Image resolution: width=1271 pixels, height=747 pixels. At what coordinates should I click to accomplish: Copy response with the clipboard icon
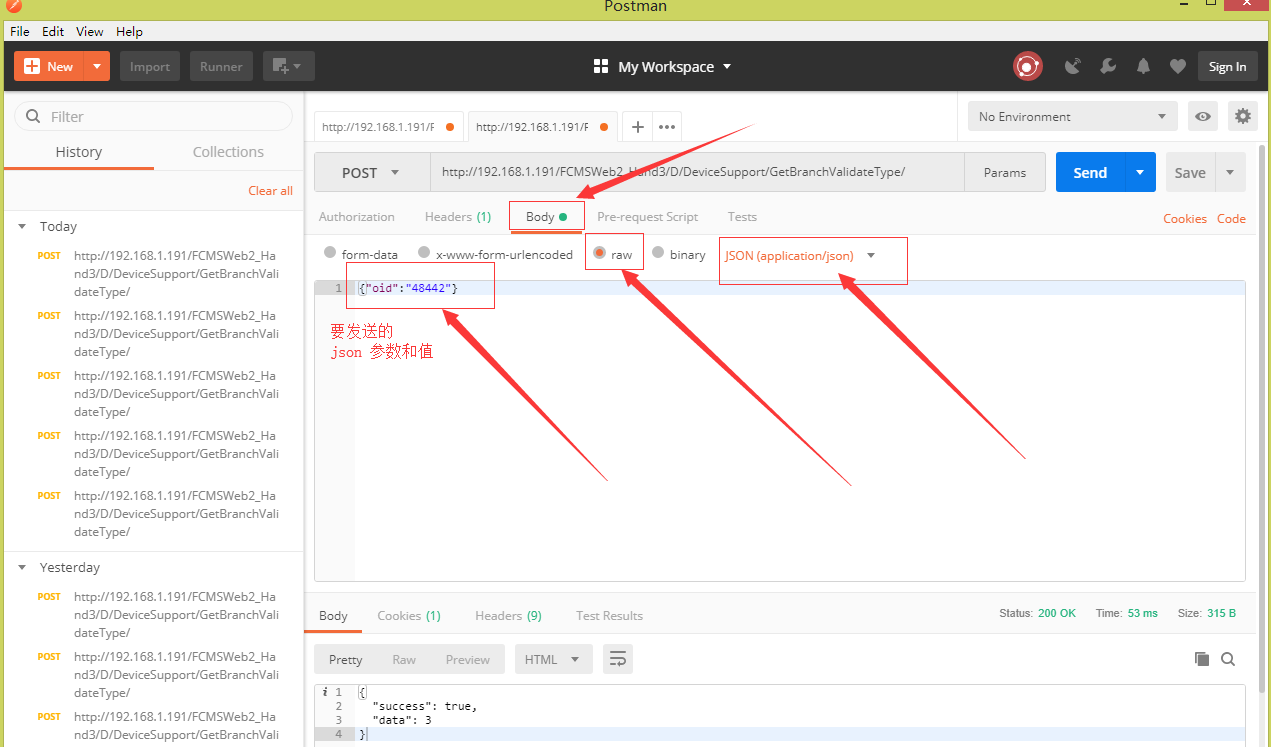(x=1202, y=659)
